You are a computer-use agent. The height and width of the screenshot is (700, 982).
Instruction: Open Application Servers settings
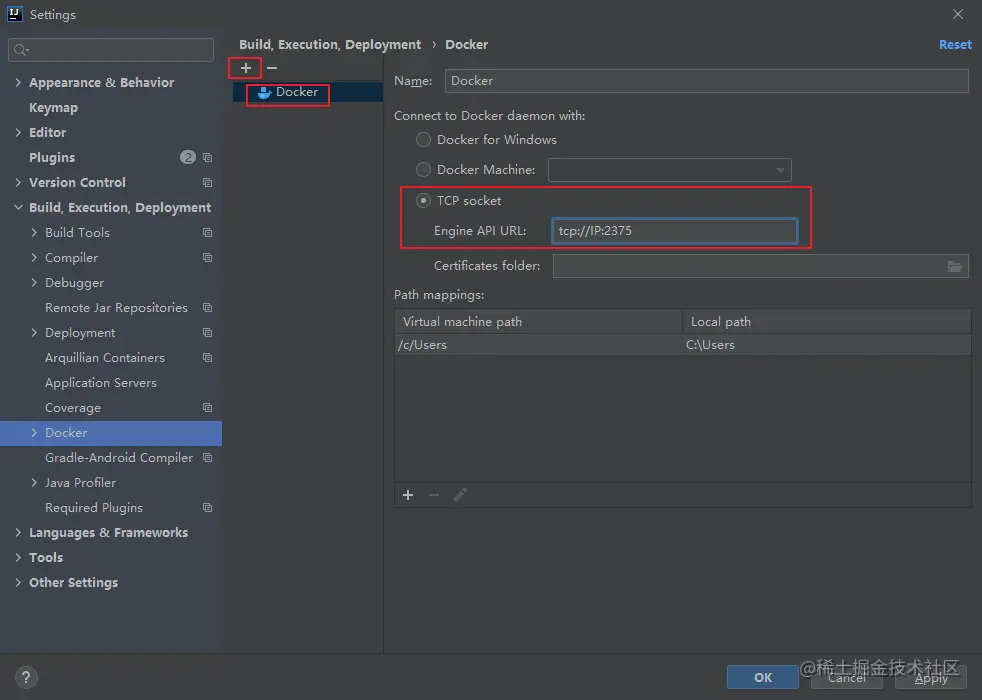click(x=101, y=383)
